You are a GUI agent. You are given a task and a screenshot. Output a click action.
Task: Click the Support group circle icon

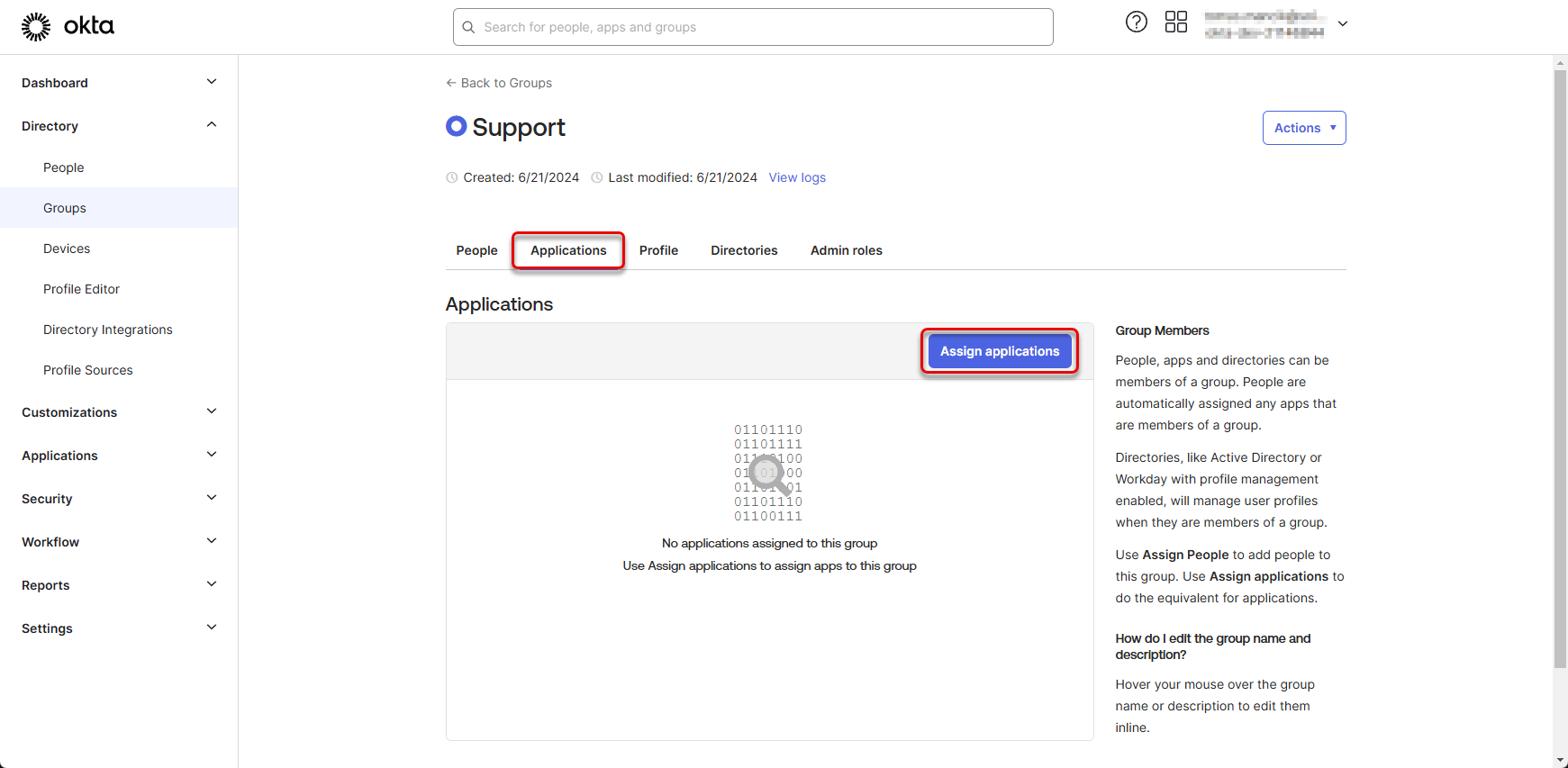click(457, 127)
